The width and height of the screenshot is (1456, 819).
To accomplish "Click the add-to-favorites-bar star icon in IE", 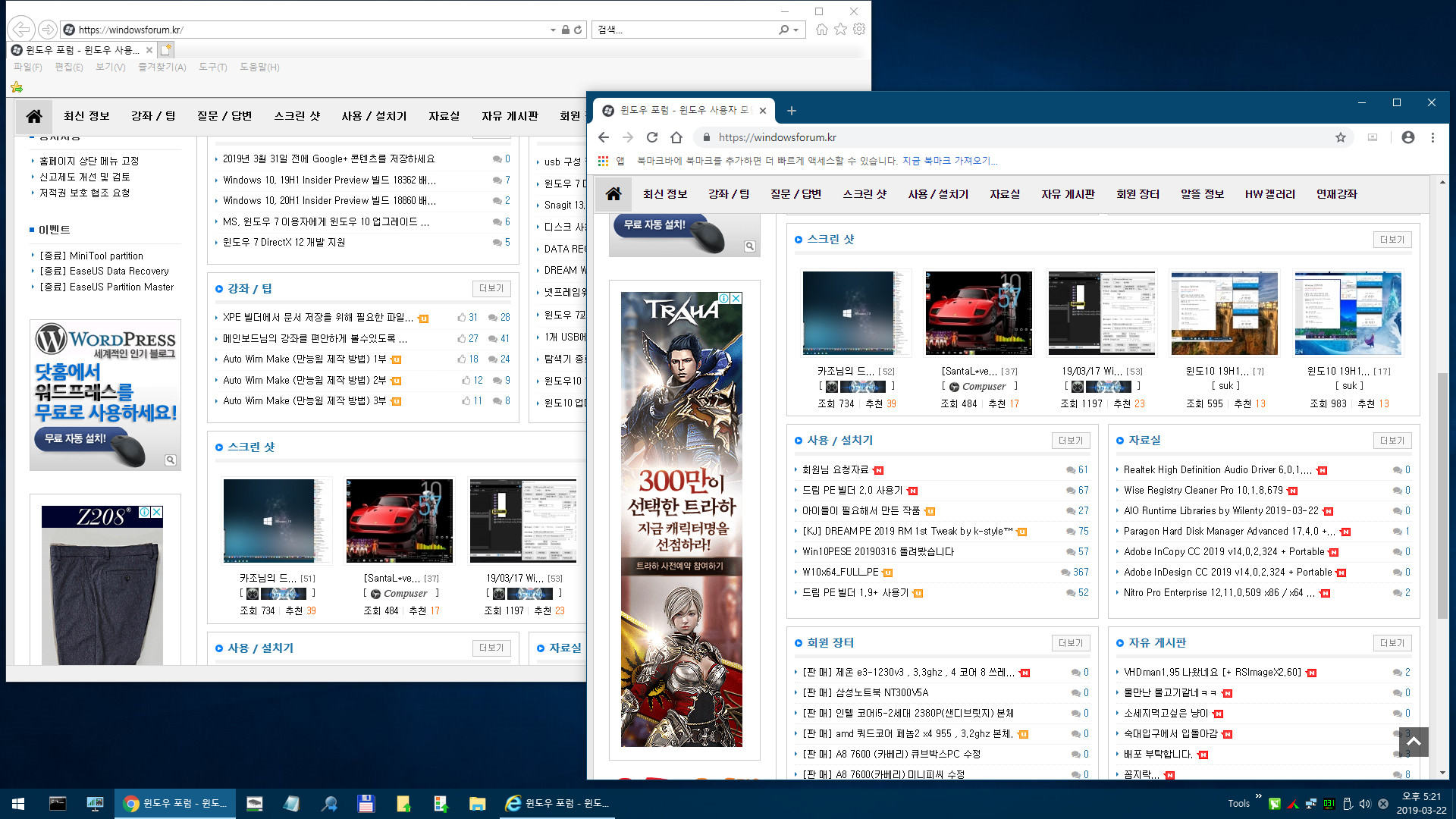I will coord(17,87).
